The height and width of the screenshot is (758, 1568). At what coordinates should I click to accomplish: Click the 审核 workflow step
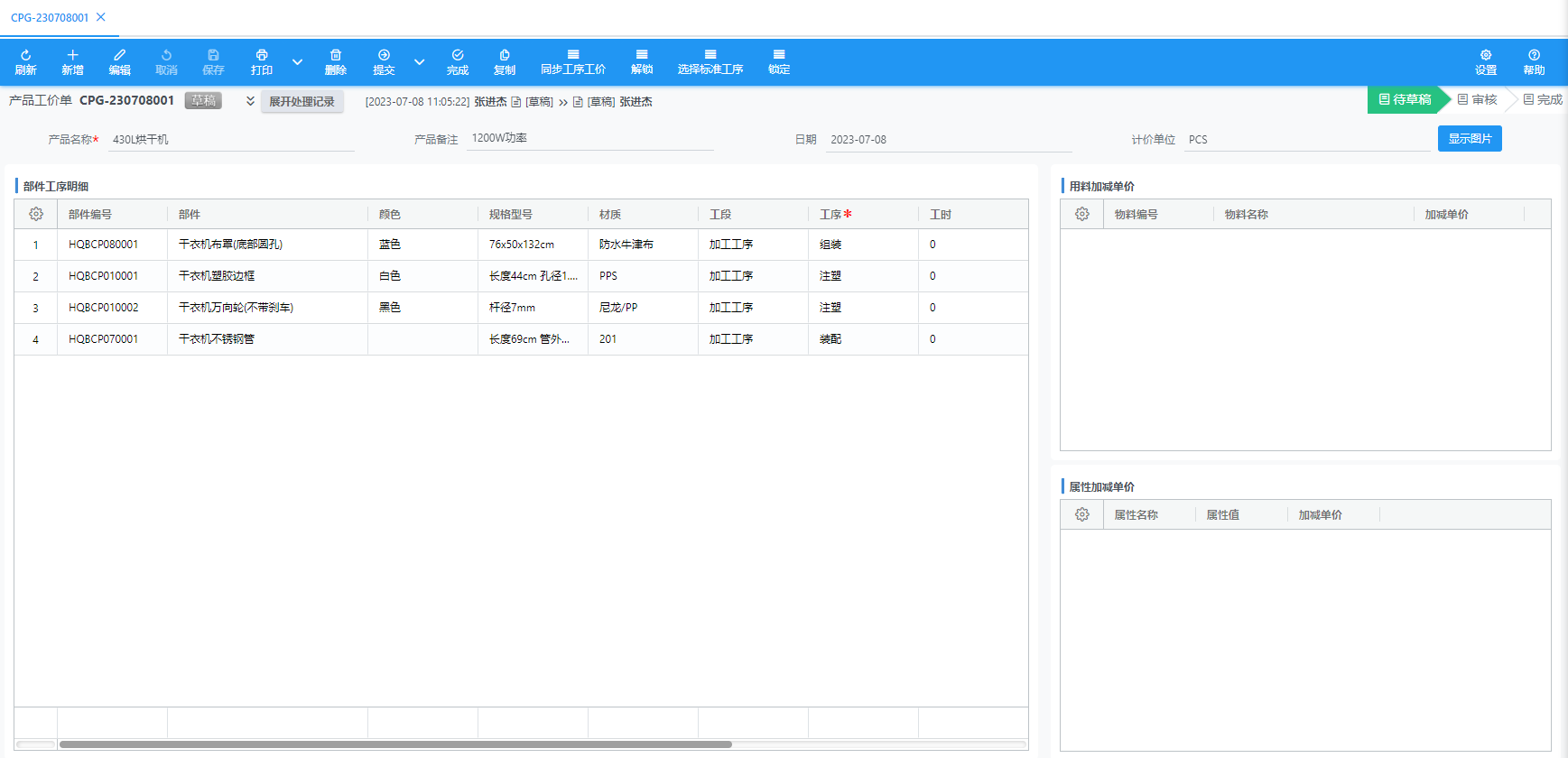click(1478, 99)
